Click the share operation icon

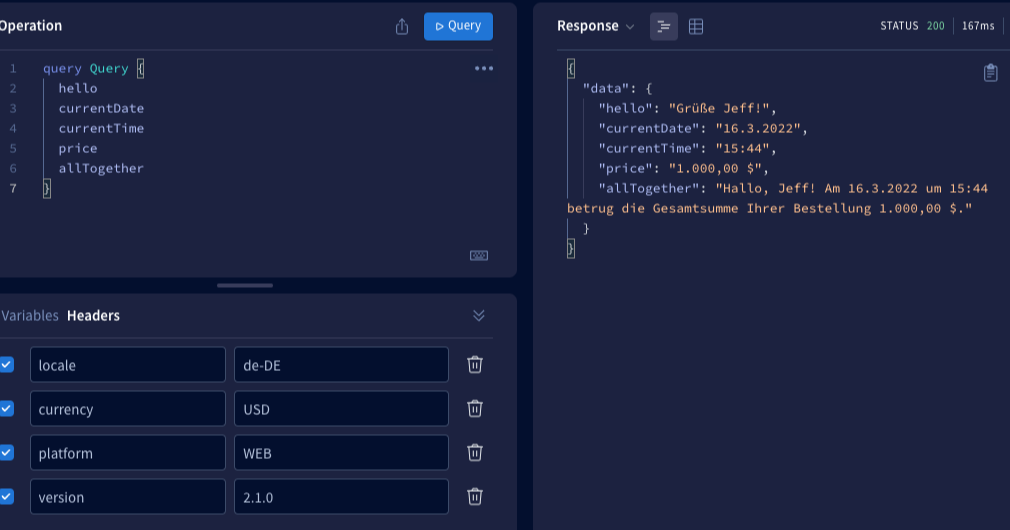(402, 27)
